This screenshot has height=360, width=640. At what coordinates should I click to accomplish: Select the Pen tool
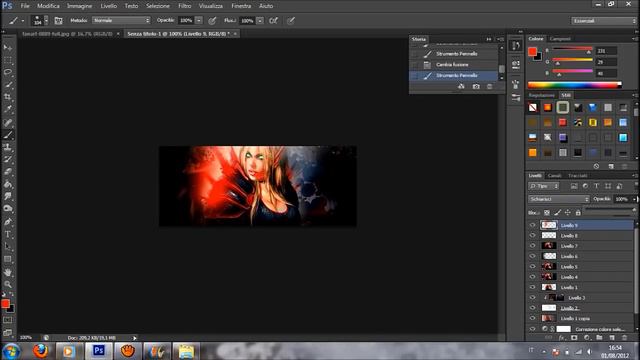click(x=8, y=222)
